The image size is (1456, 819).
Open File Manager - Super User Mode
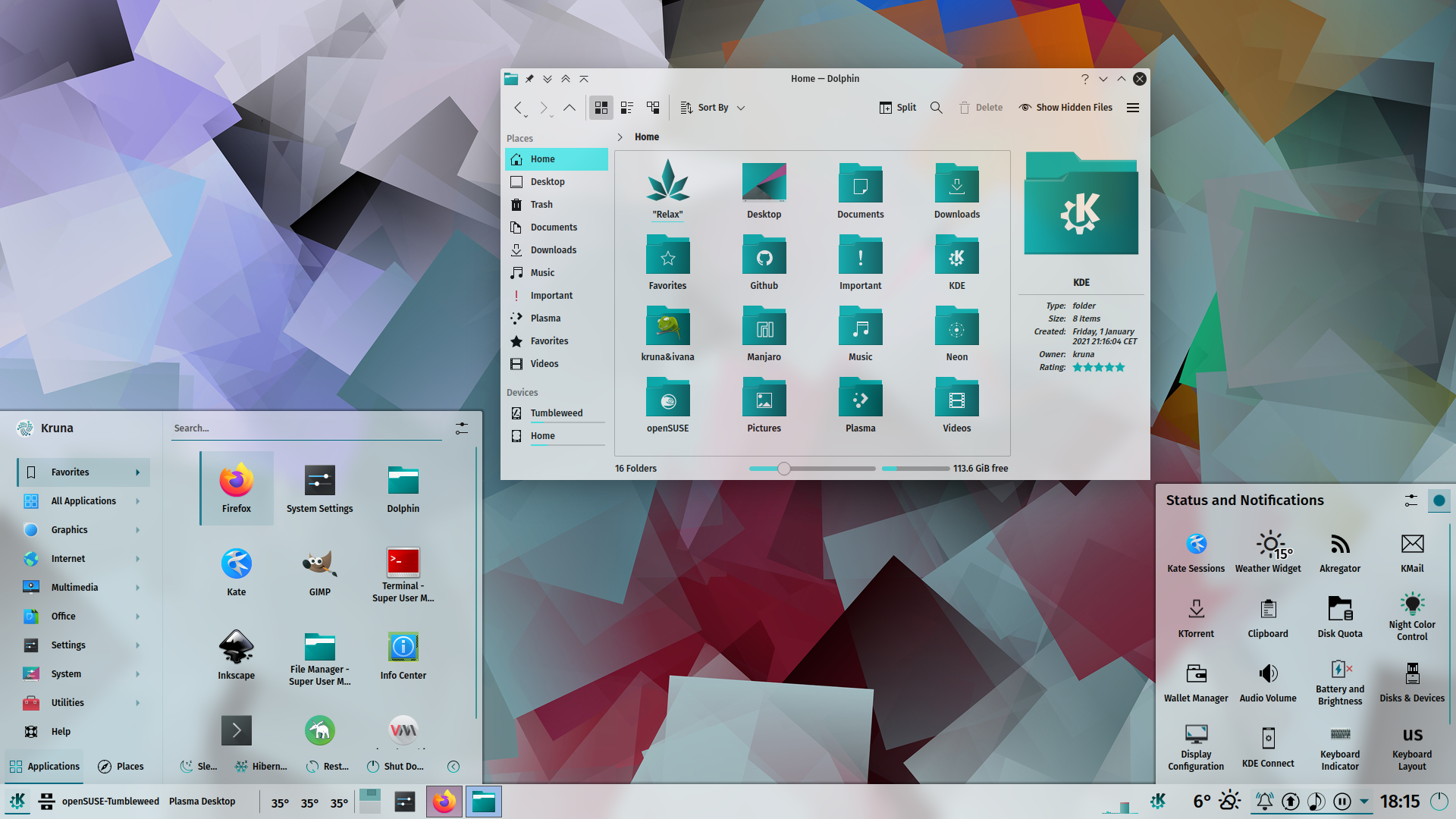[319, 658]
